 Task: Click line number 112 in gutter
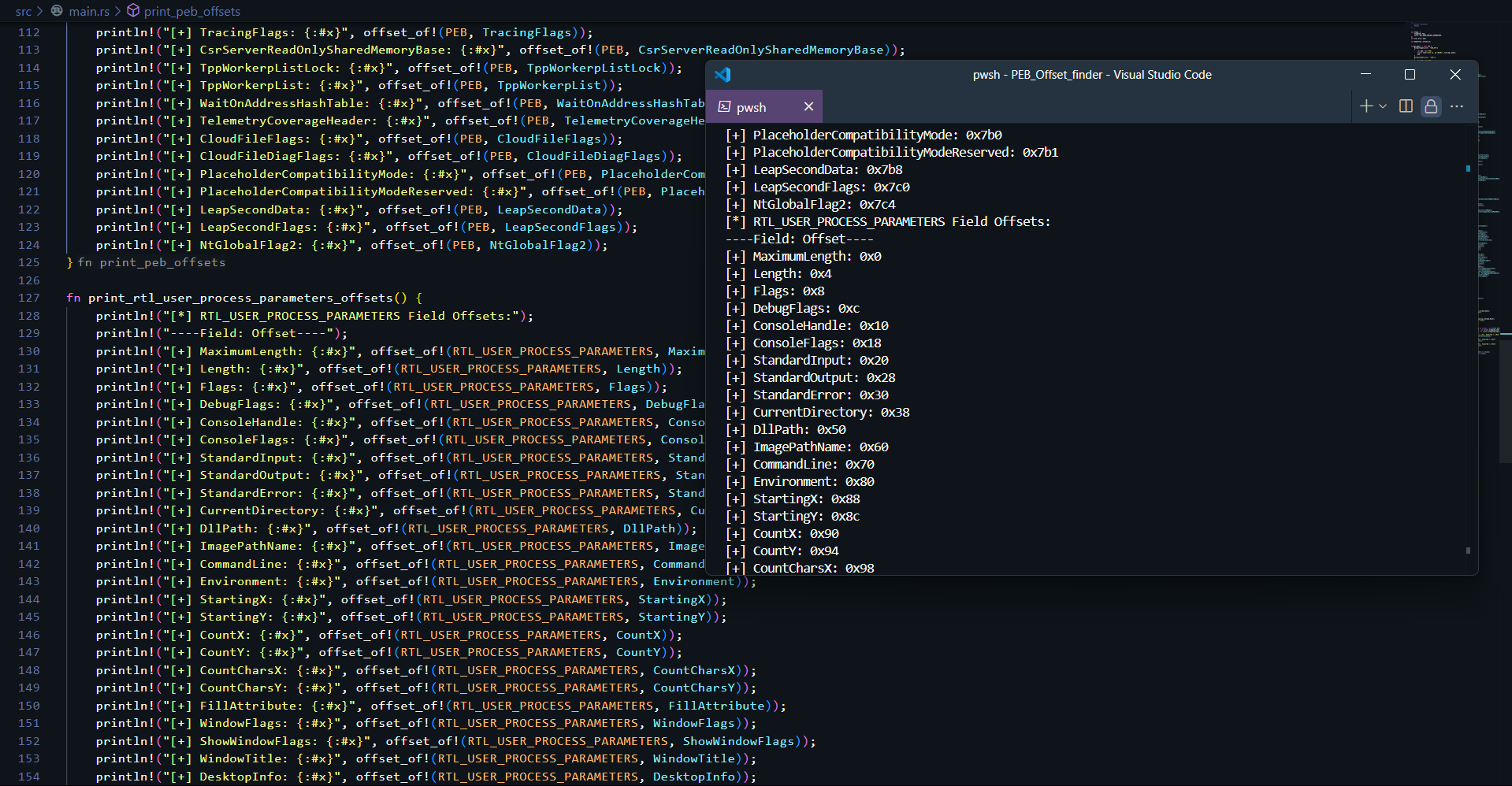29,32
